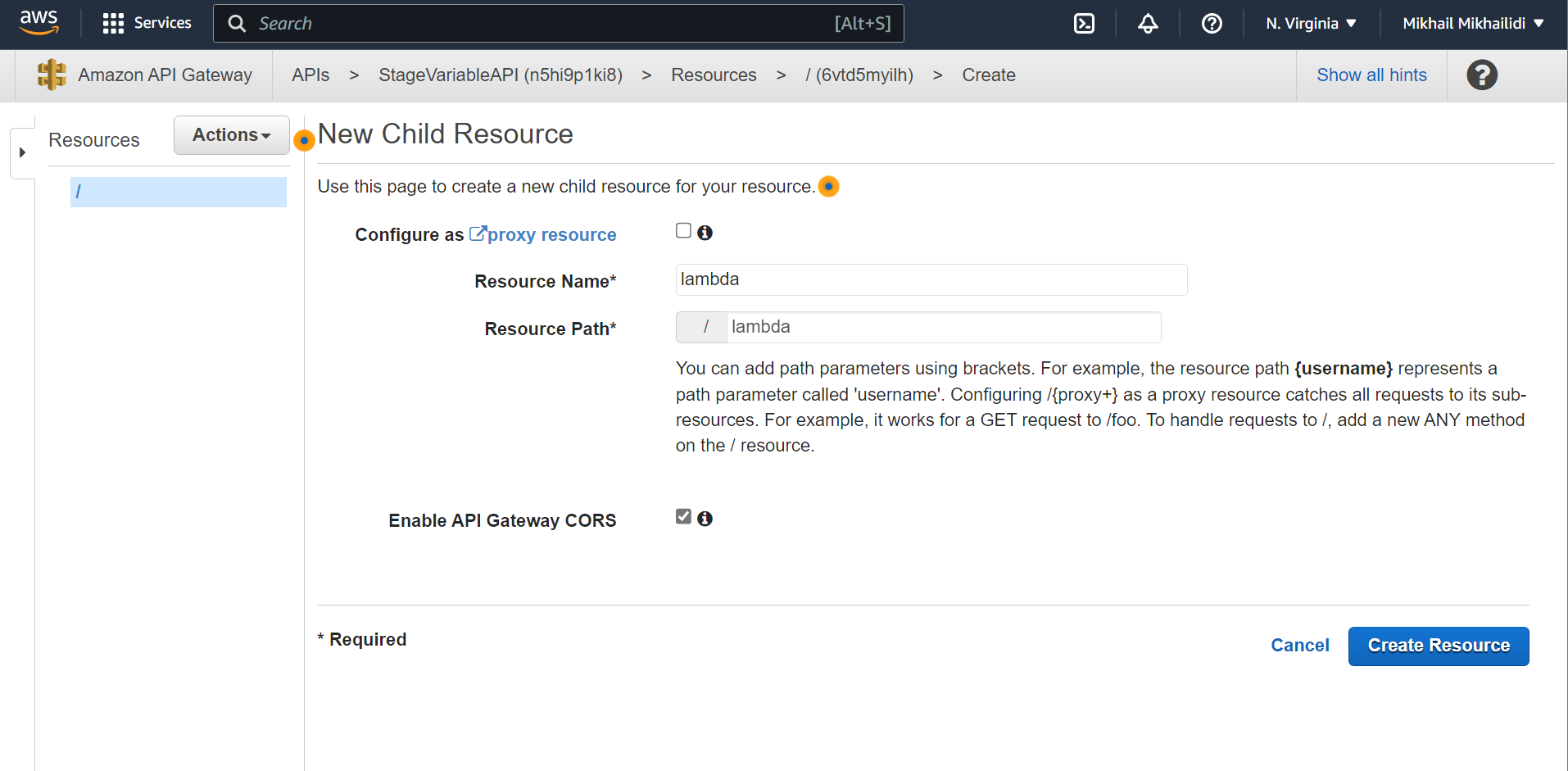The image size is (1568, 771).
Task: Launch the CloudShell terminal icon
Action: coord(1084,24)
